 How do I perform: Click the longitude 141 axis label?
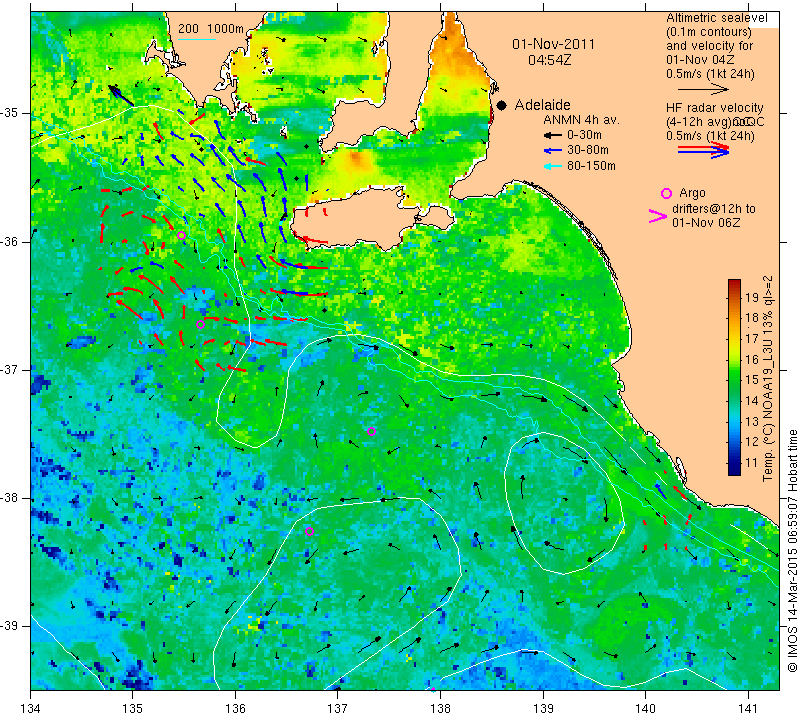[748, 709]
